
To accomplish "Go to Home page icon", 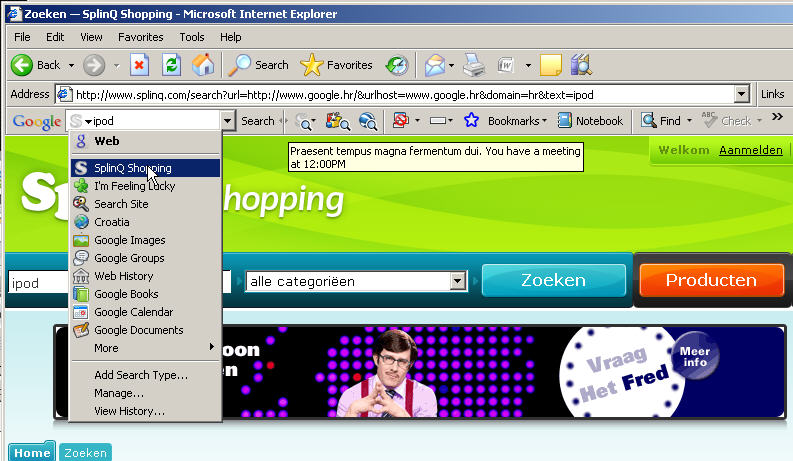I will (x=203, y=65).
